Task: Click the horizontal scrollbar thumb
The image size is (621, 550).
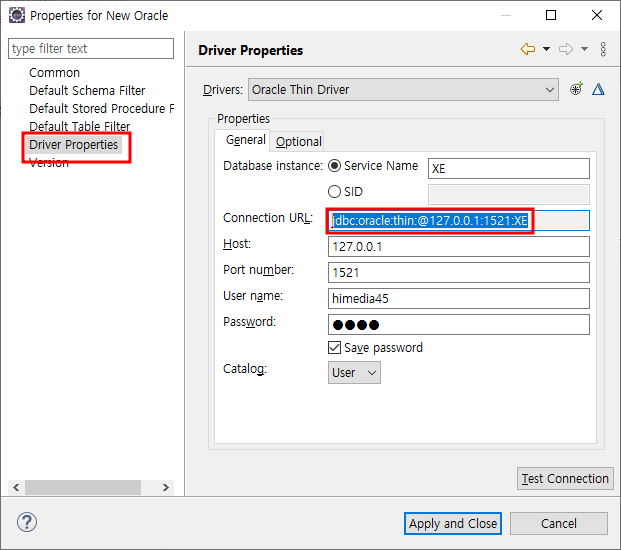Action: pyautogui.click(x=83, y=487)
